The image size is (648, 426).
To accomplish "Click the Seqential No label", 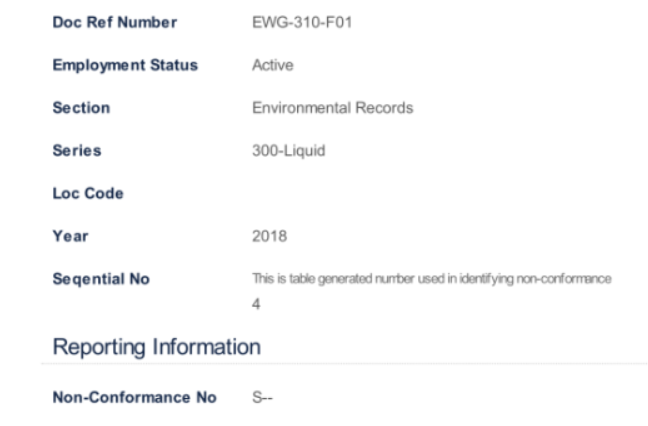I will (x=100, y=279).
